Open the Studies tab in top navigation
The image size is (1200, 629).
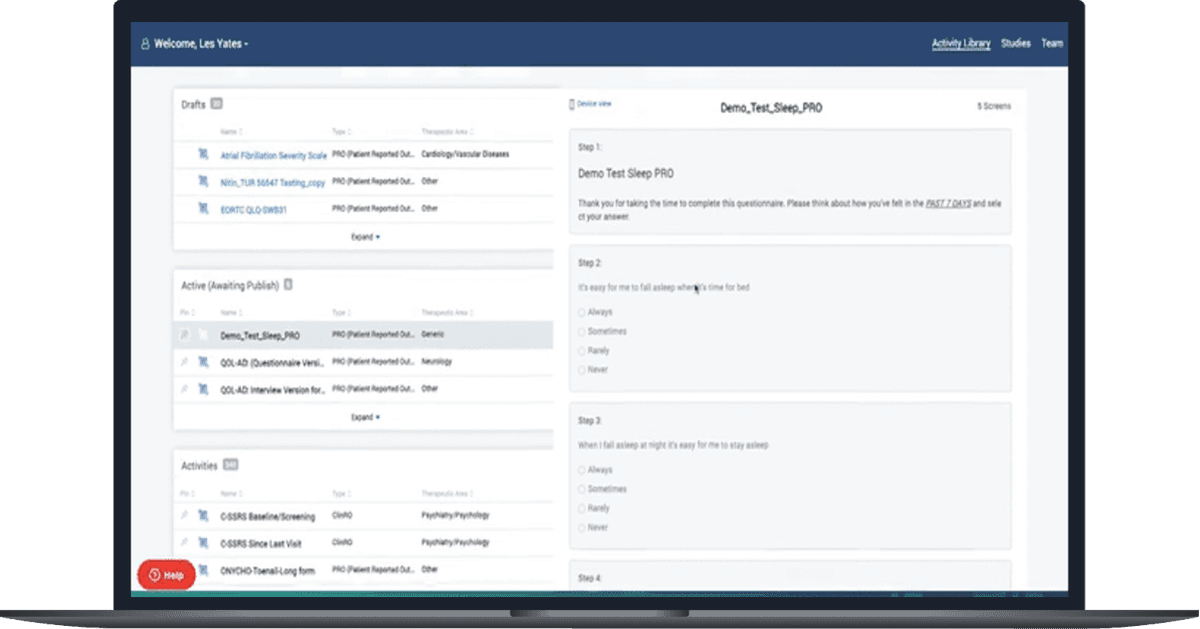(x=1015, y=44)
